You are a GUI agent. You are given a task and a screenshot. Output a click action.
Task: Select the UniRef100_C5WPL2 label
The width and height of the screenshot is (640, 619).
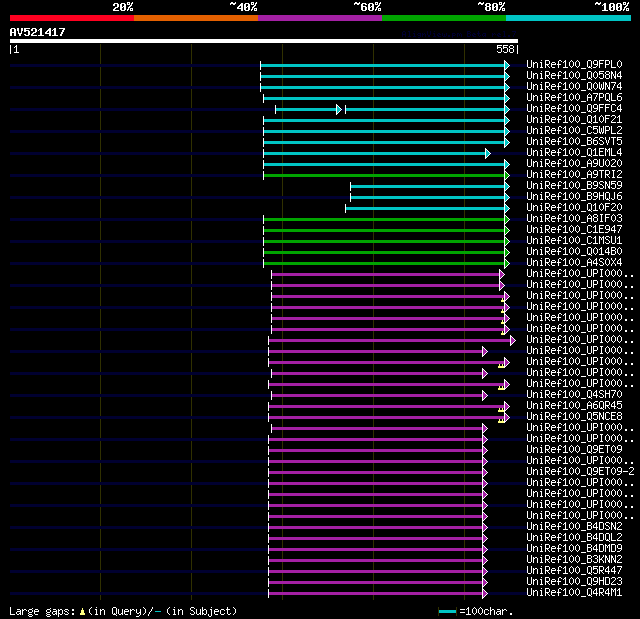574,131
